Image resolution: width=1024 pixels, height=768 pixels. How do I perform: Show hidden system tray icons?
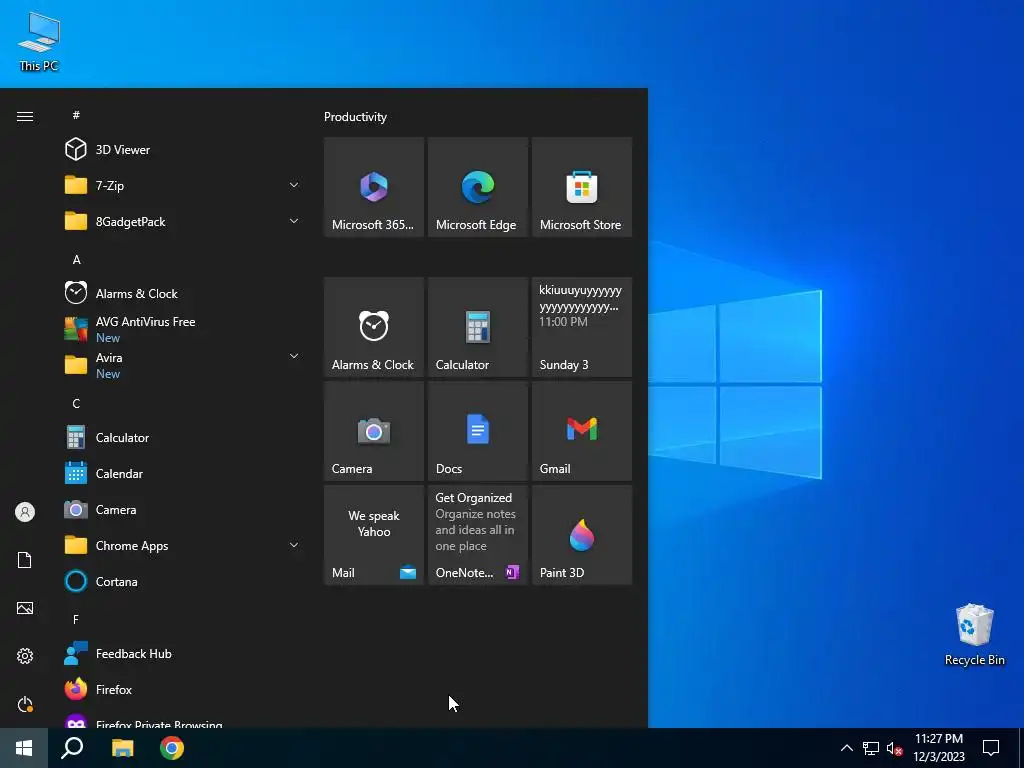[846, 748]
